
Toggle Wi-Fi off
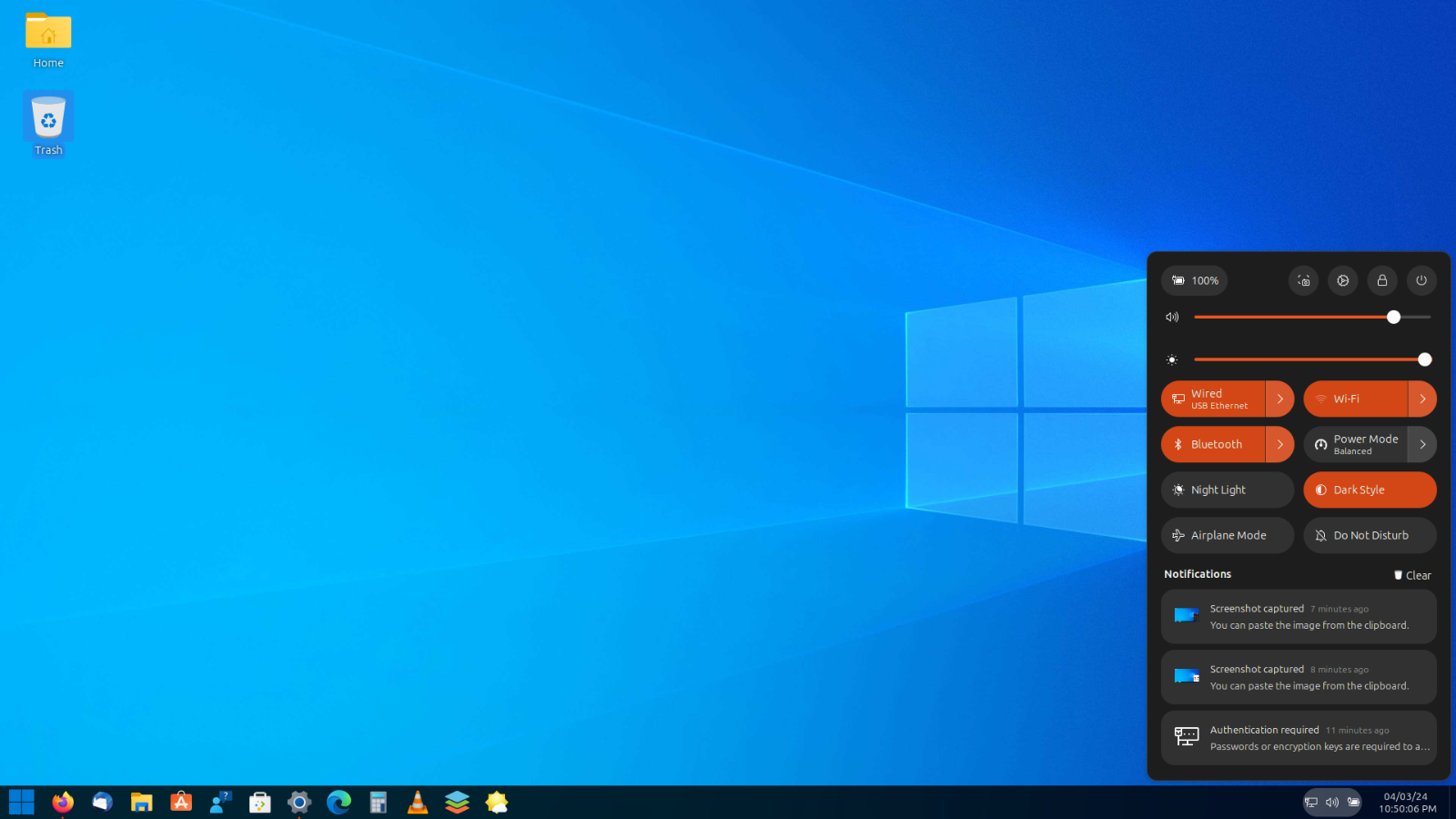1356,399
